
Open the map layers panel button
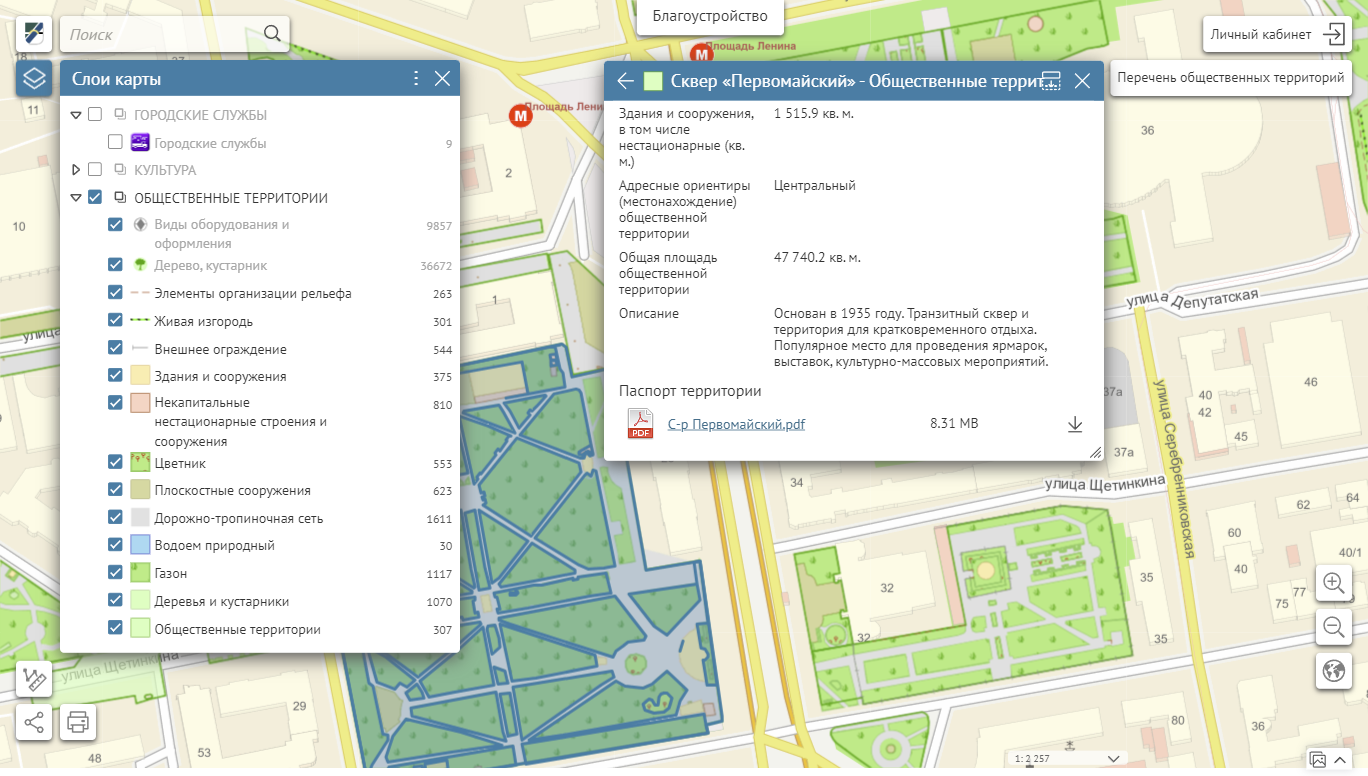tap(34, 78)
